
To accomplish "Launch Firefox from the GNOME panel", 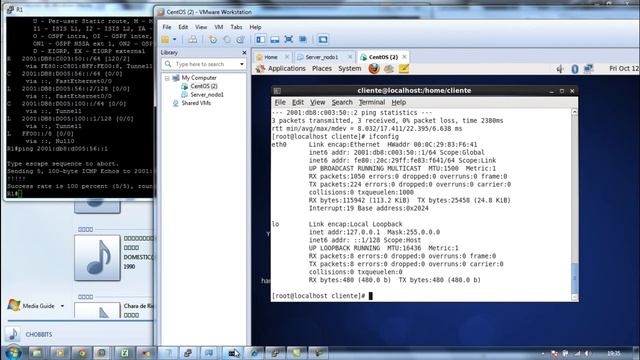I will (374, 69).
